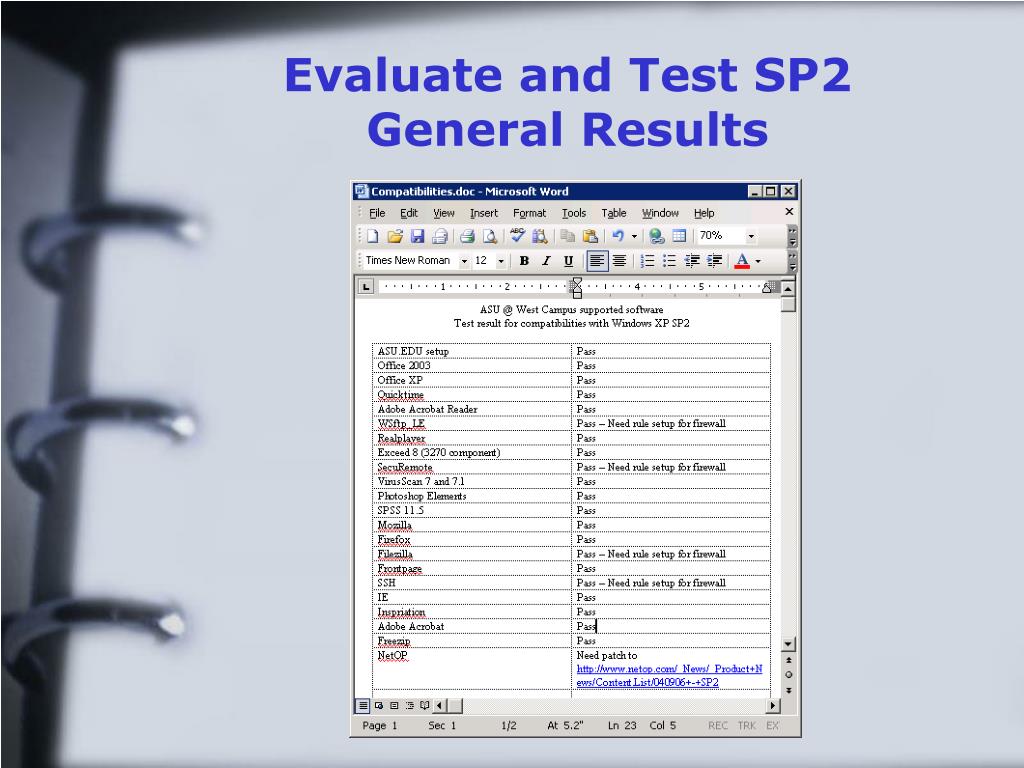Toggle Center alignment
The height and width of the screenshot is (768, 1024).
click(619, 261)
